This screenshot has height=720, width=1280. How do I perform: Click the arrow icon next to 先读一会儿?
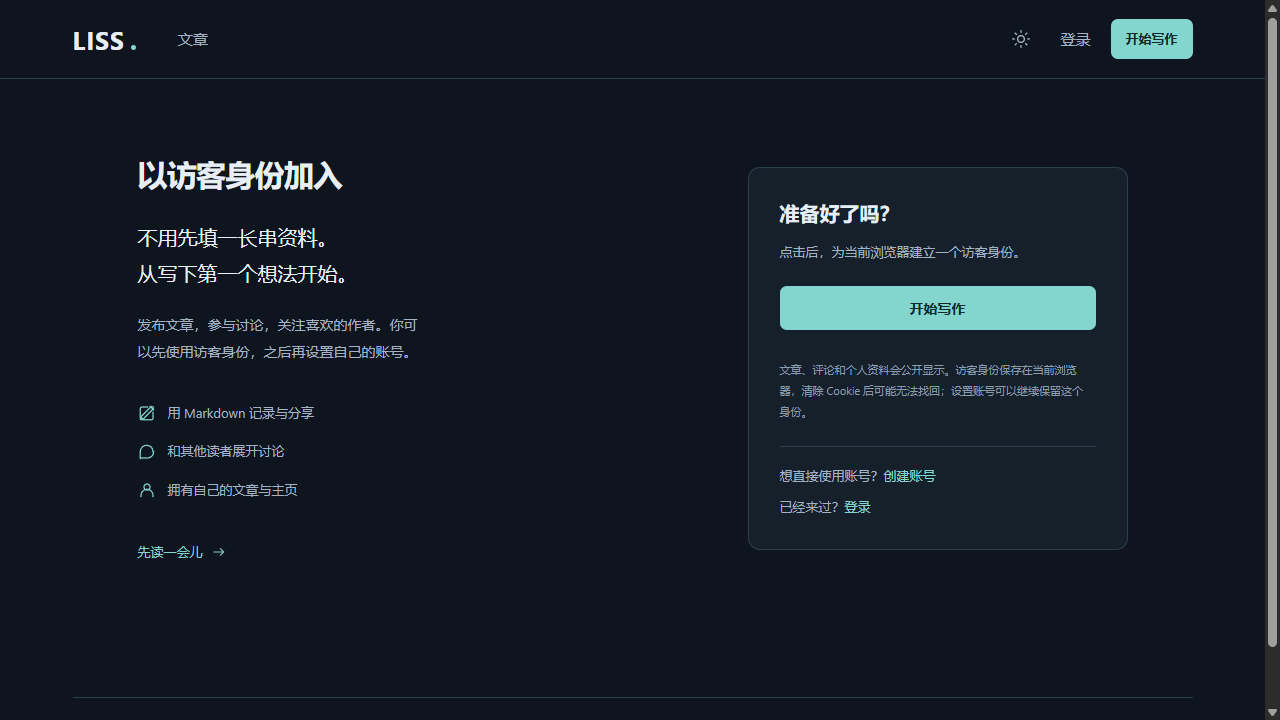coord(219,552)
